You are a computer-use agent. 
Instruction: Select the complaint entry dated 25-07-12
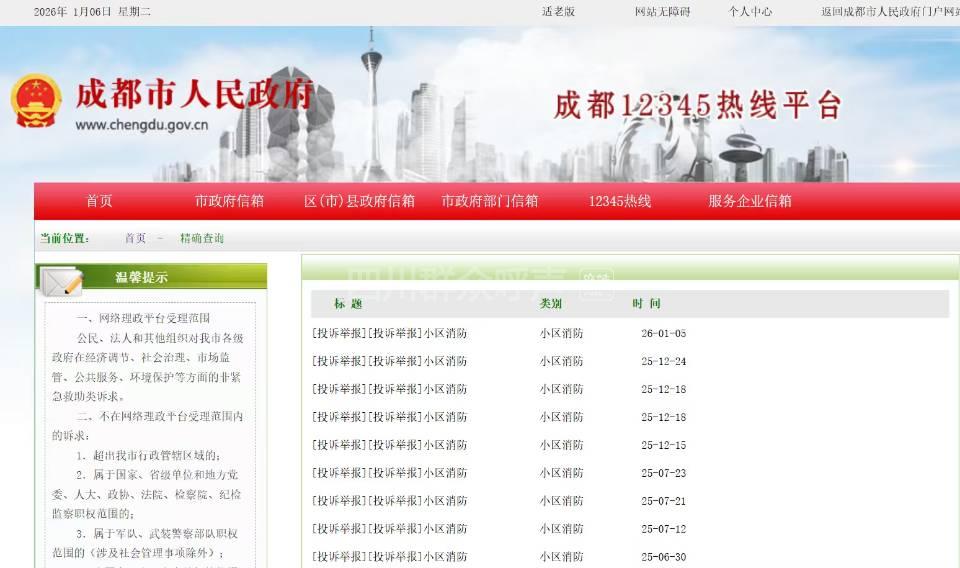click(x=389, y=529)
